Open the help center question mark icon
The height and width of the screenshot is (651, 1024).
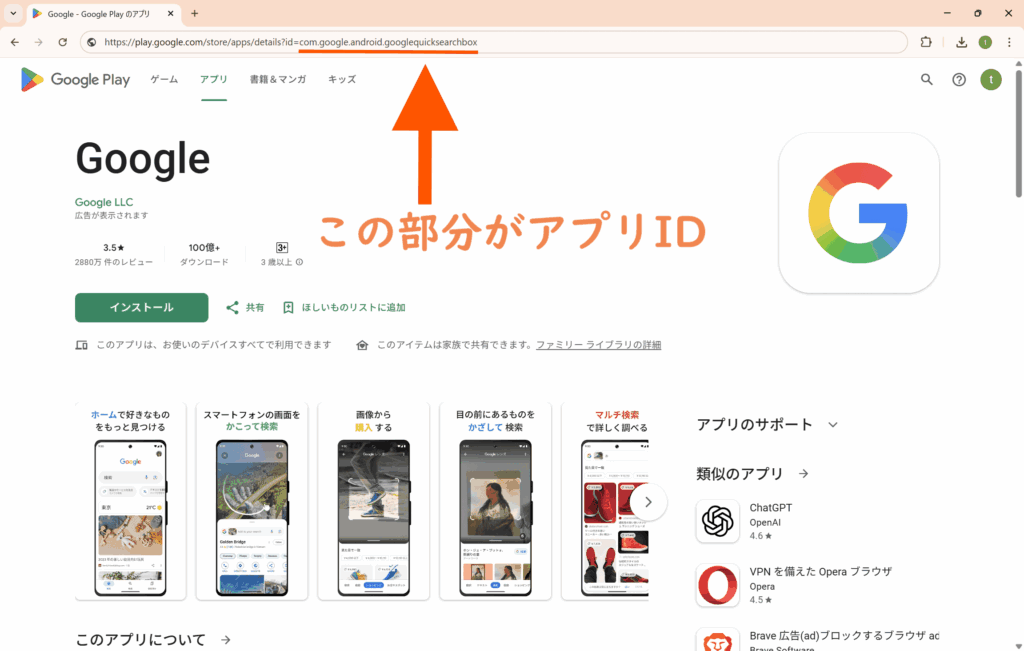[959, 80]
